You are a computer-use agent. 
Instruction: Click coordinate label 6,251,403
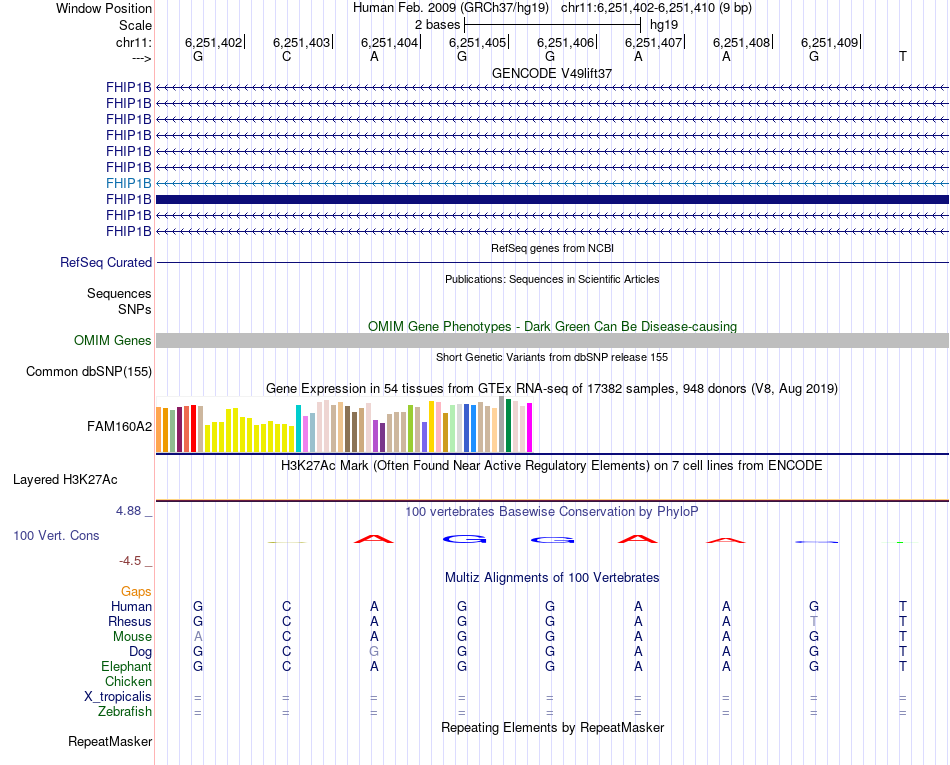301,42
